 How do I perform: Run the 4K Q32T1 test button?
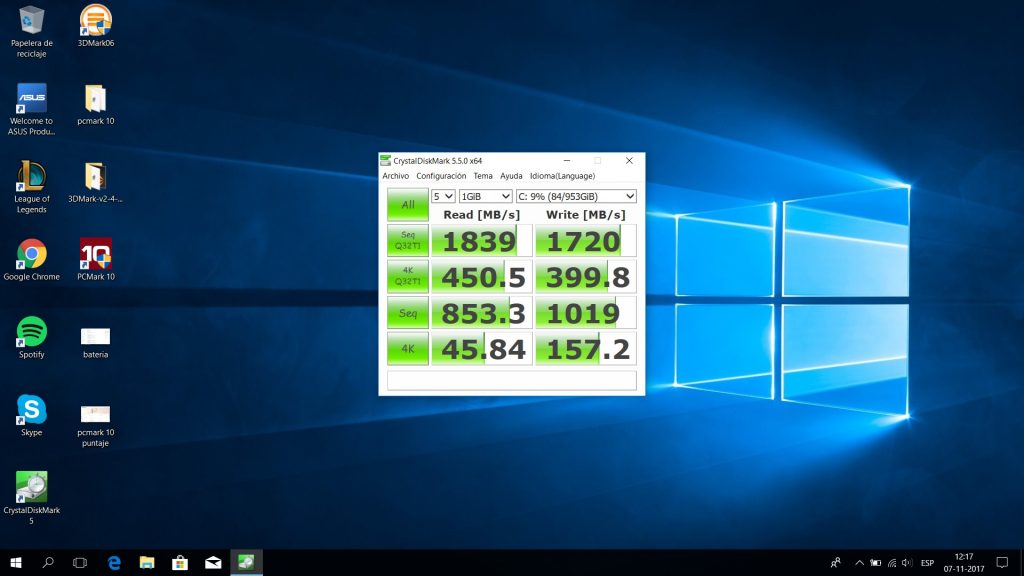click(407, 277)
